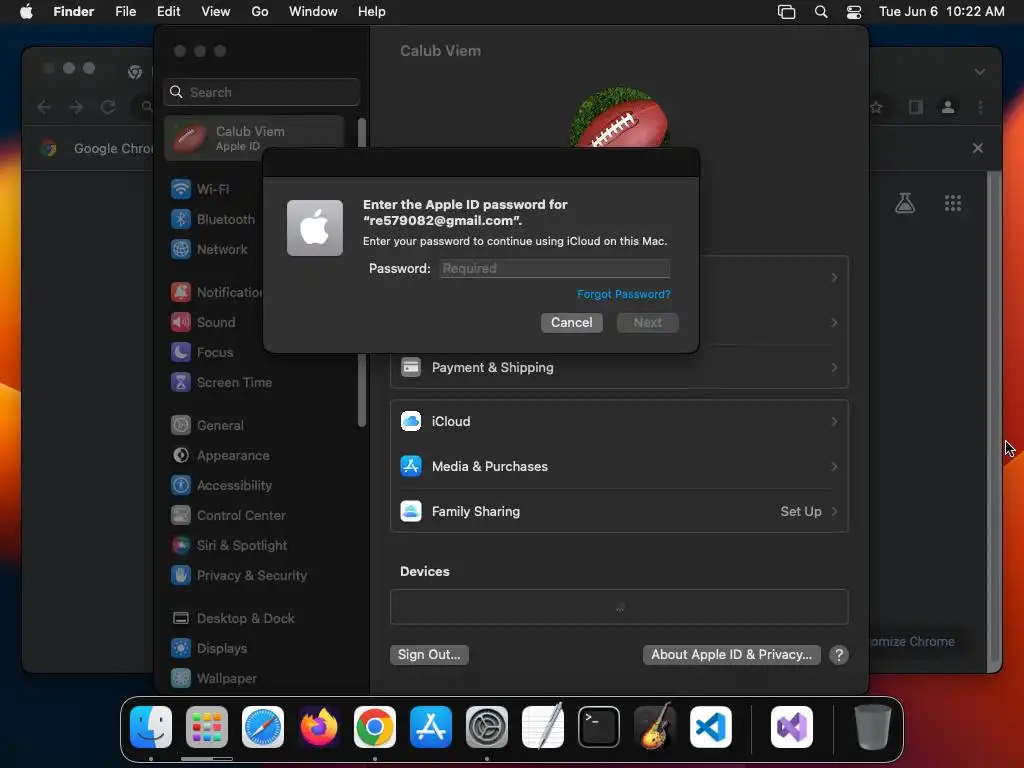Open iCloud row chevron
1024x768 pixels.
834,421
